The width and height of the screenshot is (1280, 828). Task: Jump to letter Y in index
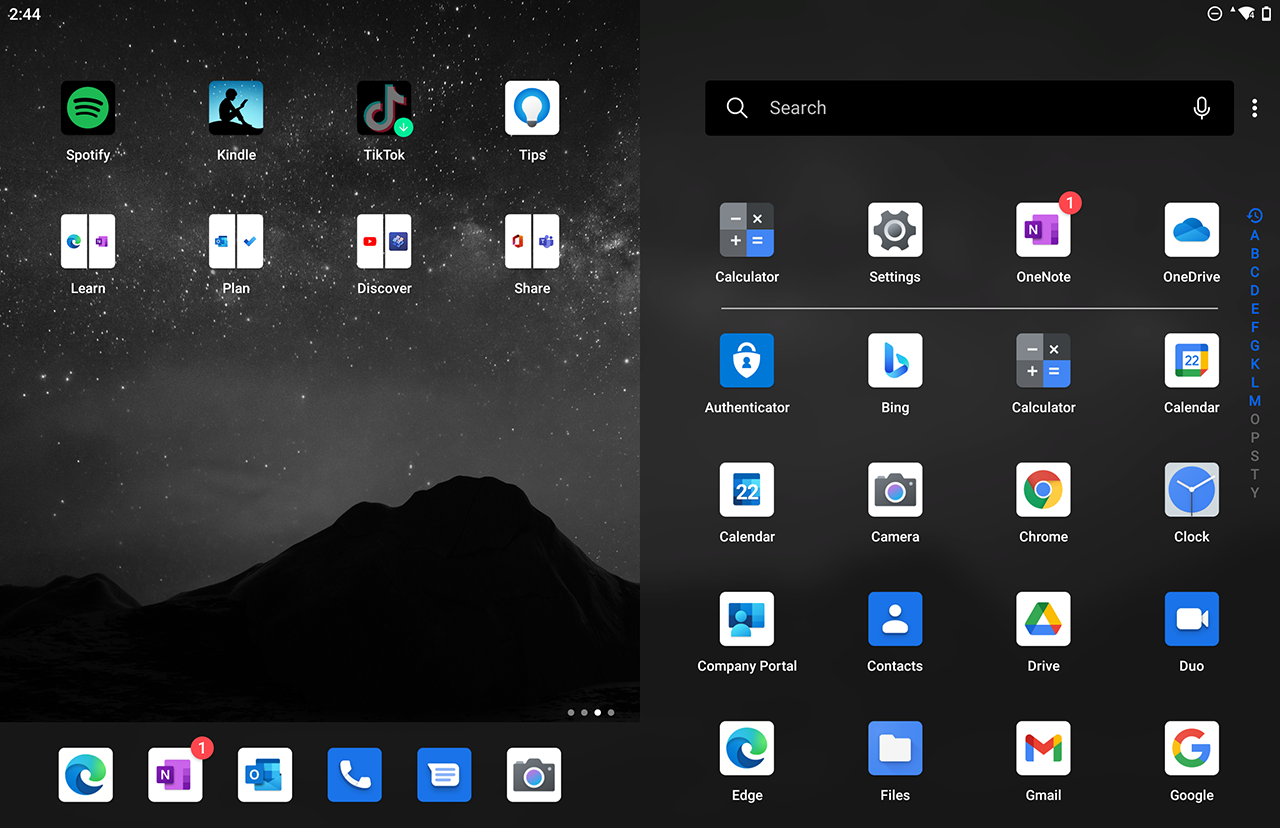pyautogui.click(x=1255, y=493)
